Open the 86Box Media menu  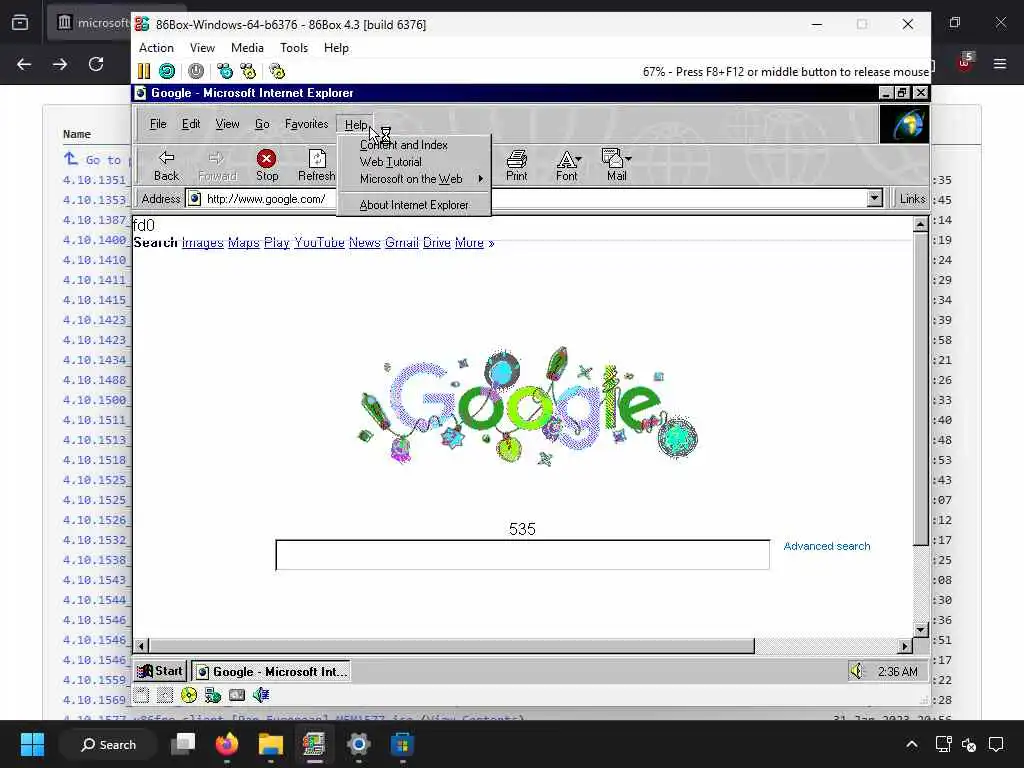pyautogui.click(x=248, y=48)
